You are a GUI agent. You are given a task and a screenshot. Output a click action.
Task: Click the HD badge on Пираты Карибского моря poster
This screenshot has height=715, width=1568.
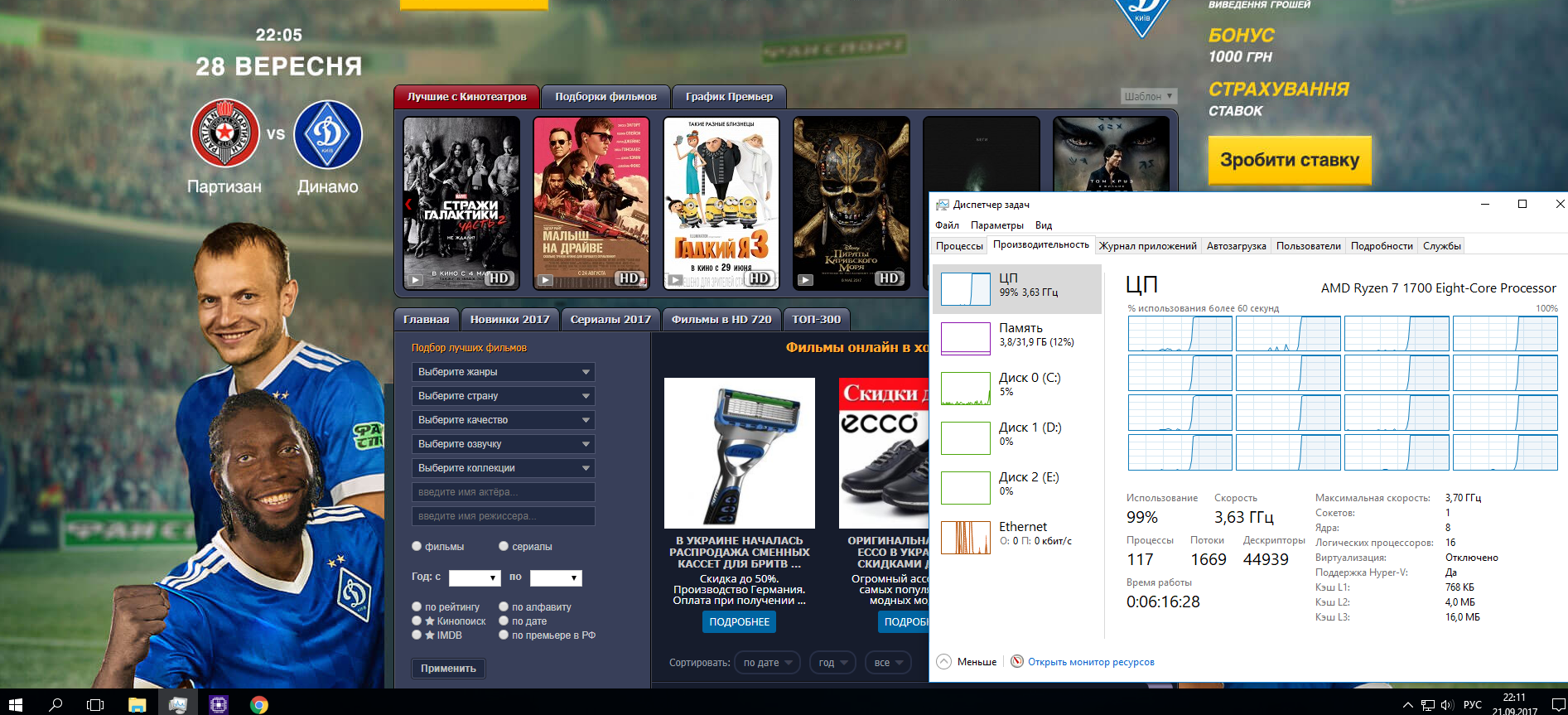coord(889,278)
